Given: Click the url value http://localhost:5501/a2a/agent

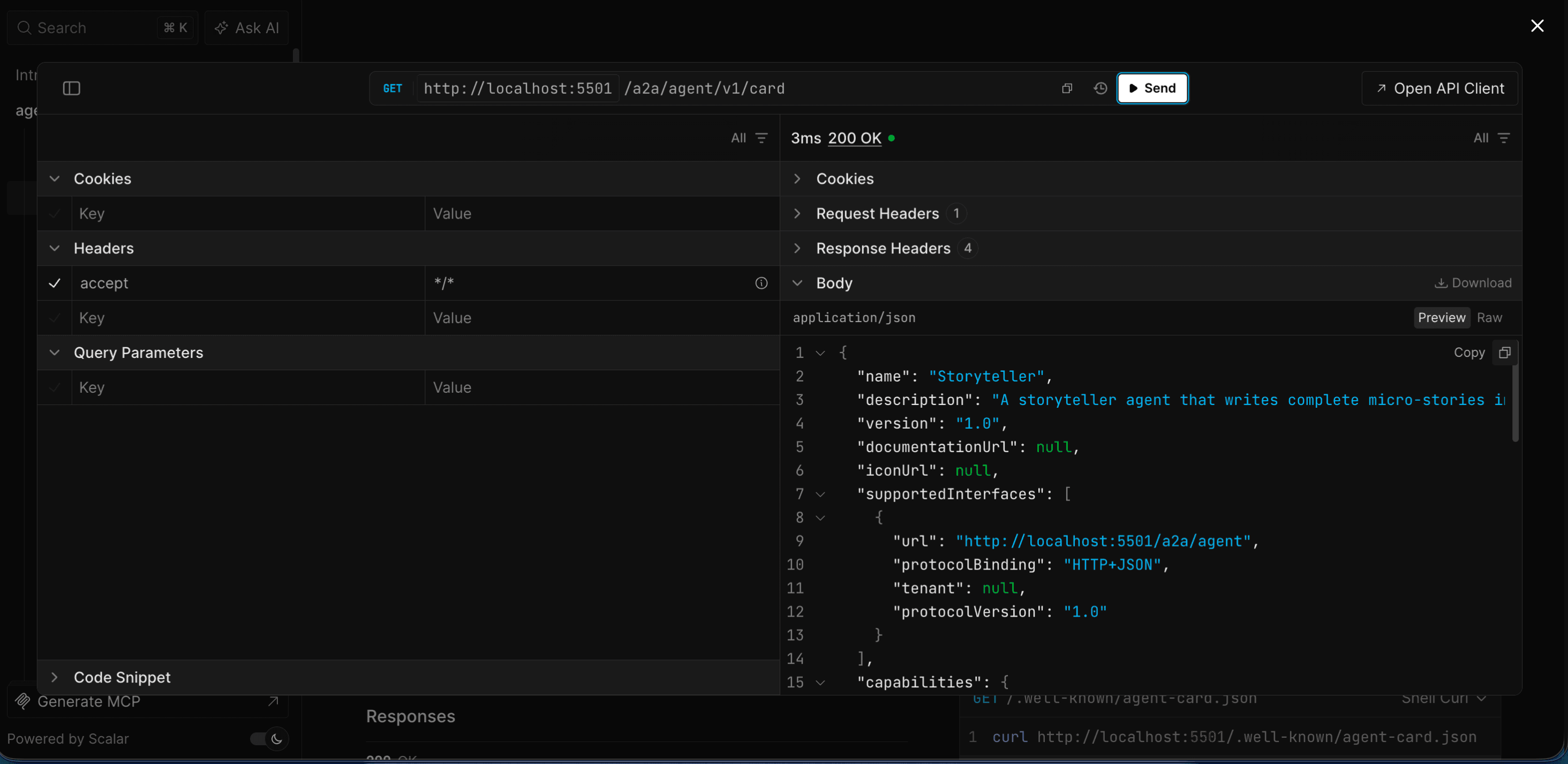Looking at the screenshot, I should (1103, 541).
